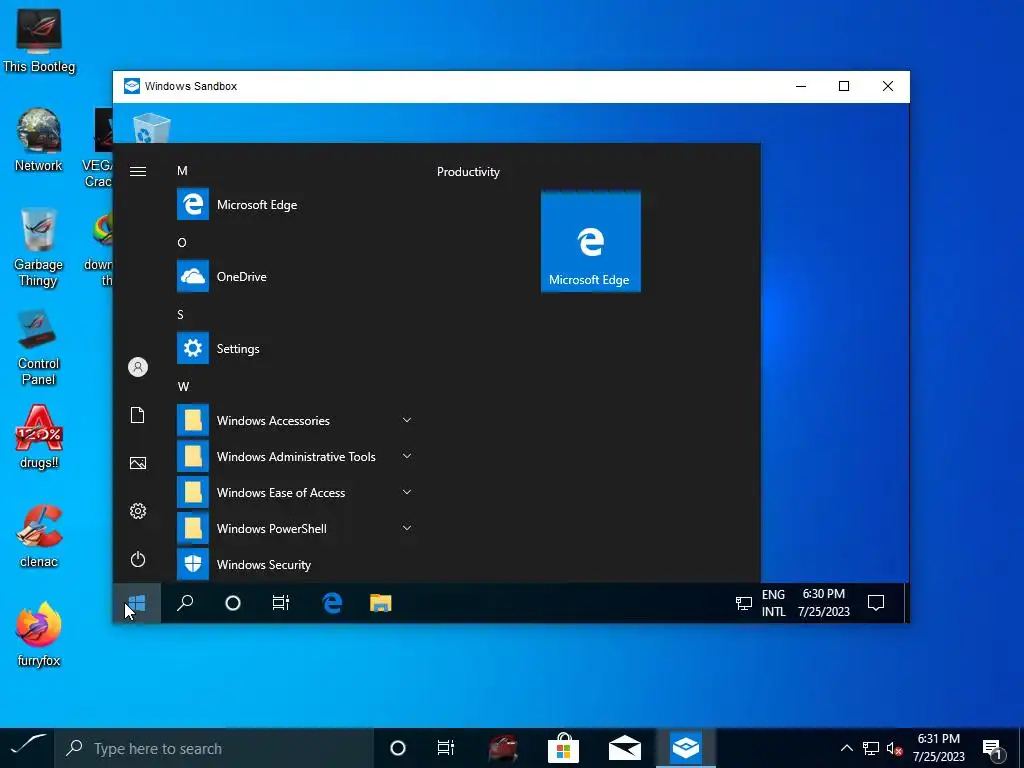This screenshot has width=1024, height=768.
Task: Open Microsoft Store on the host taskbar
Action: [564, 748]
